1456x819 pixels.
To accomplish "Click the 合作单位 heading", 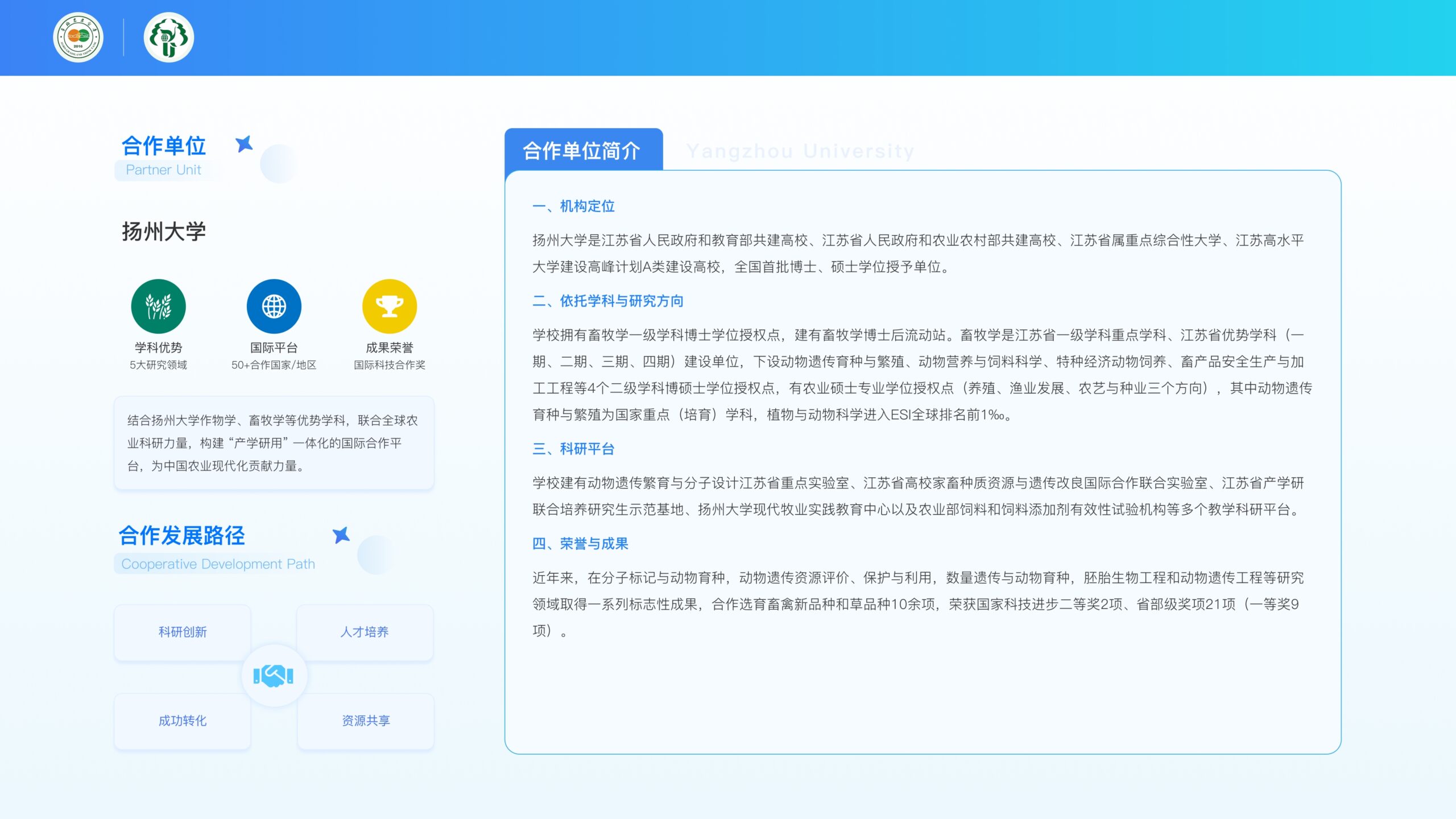I will pos(164,146).
